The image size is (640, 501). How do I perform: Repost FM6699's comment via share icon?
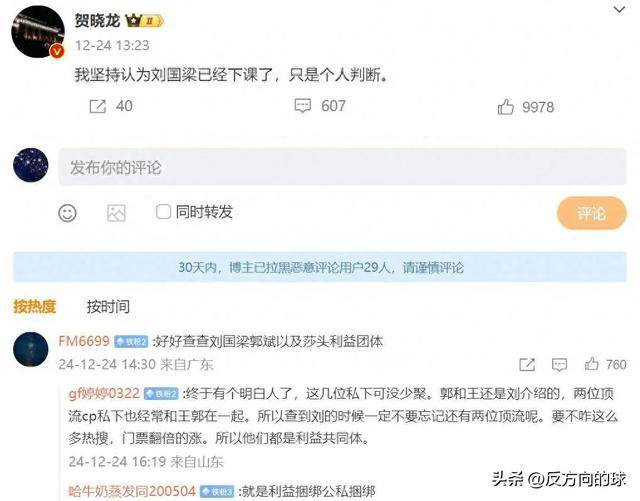(527, 364)
